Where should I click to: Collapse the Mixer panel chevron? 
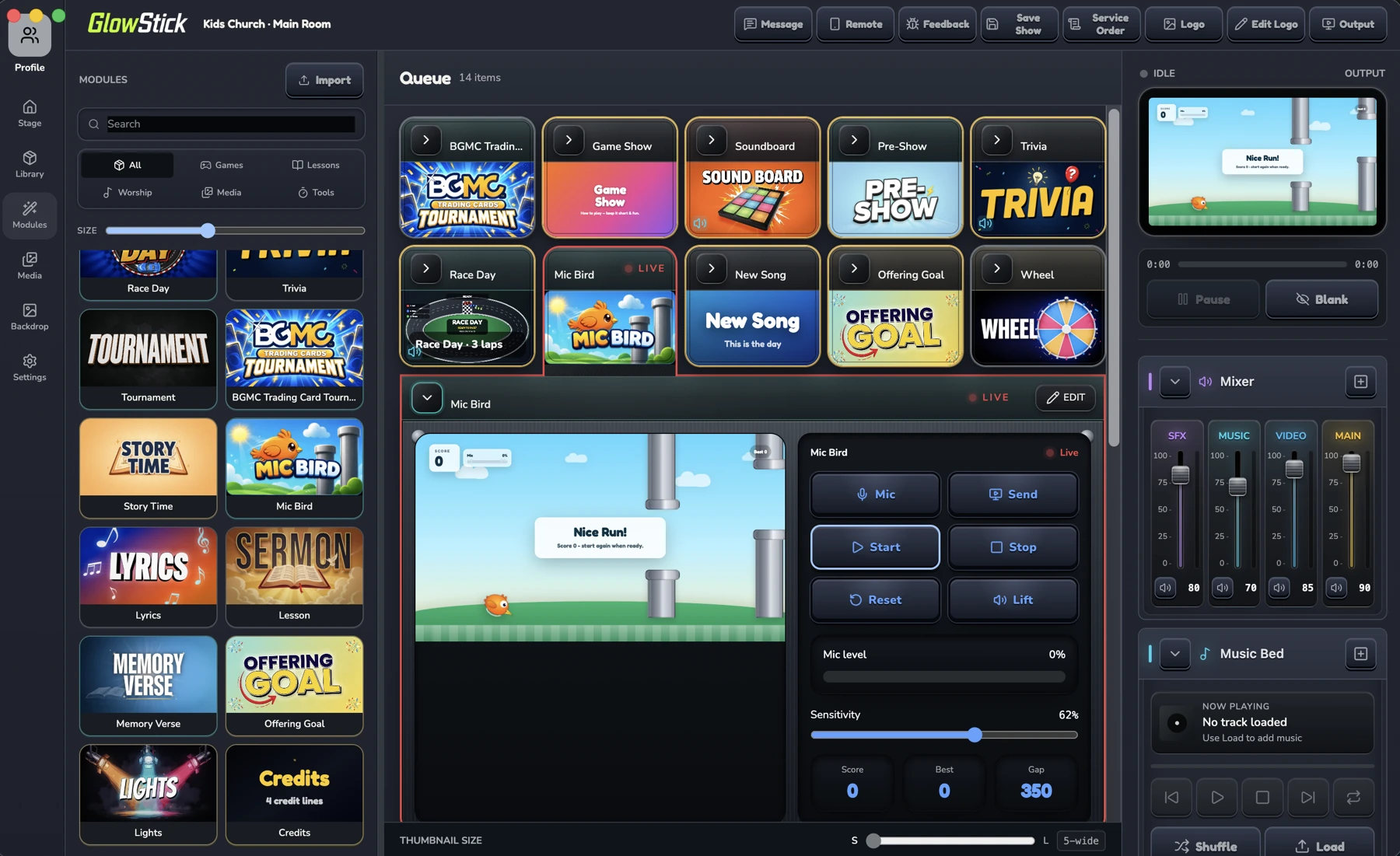point(1174,382)
